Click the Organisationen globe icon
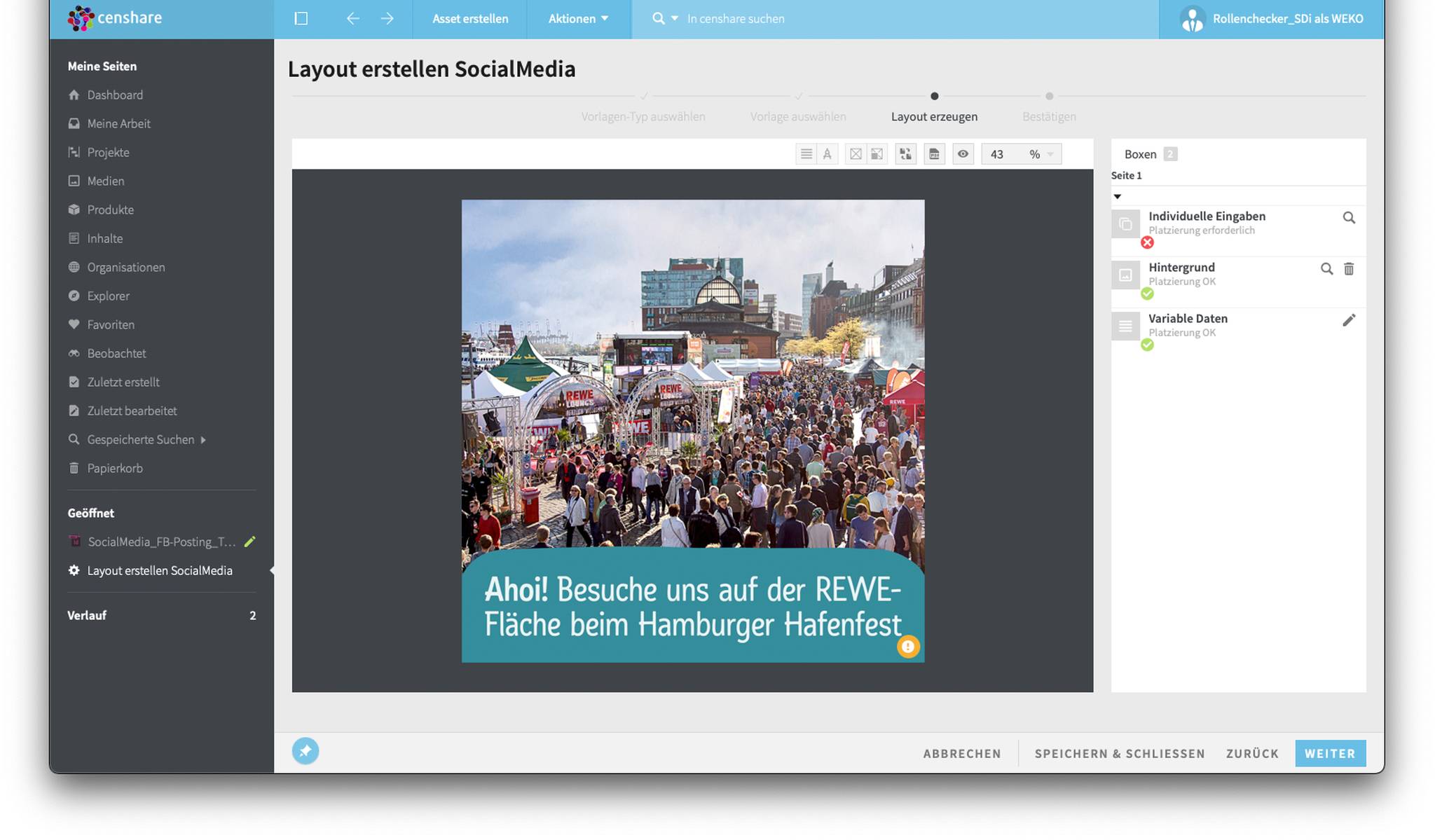Image resolution: width=1435 pixels, height=840 pixels. pyautogui.click(x=74, y=267)
